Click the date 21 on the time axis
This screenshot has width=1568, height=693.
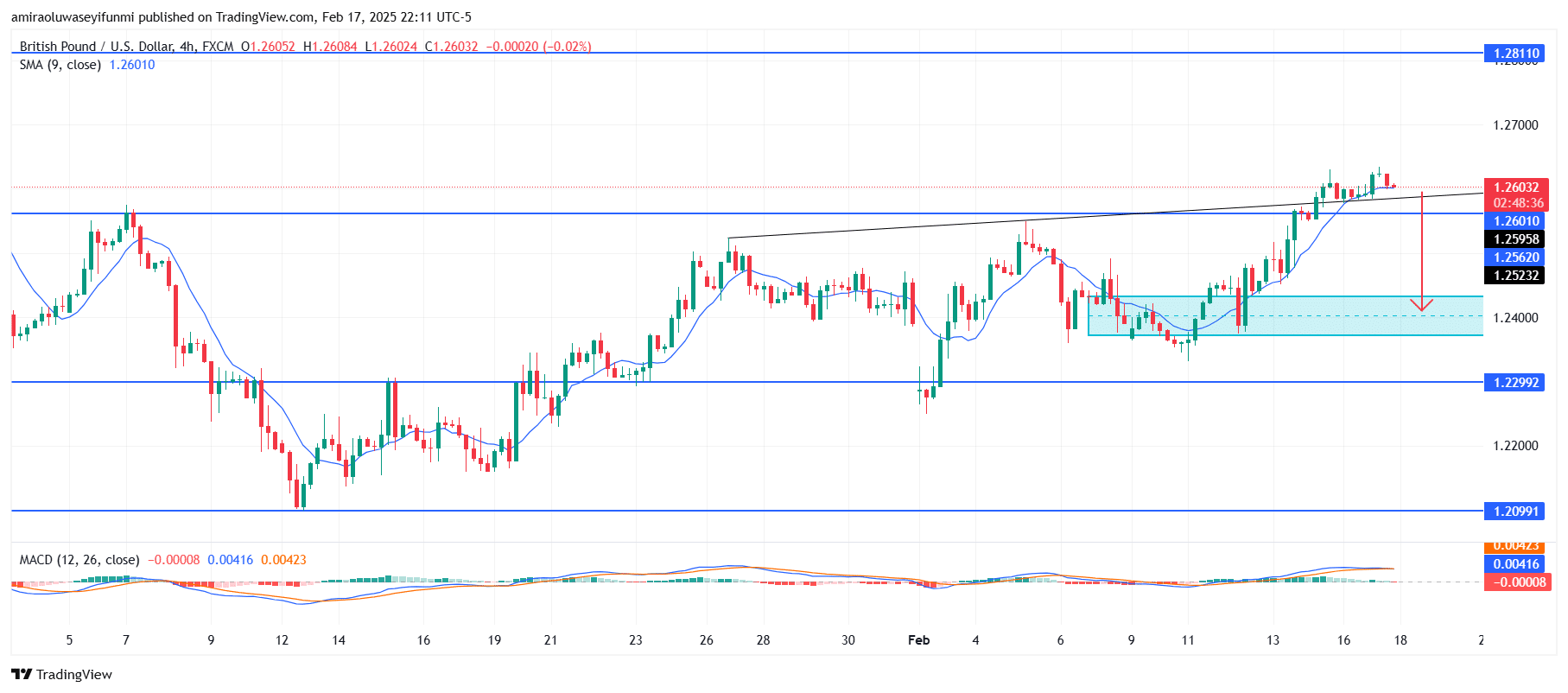coord(550,640)
